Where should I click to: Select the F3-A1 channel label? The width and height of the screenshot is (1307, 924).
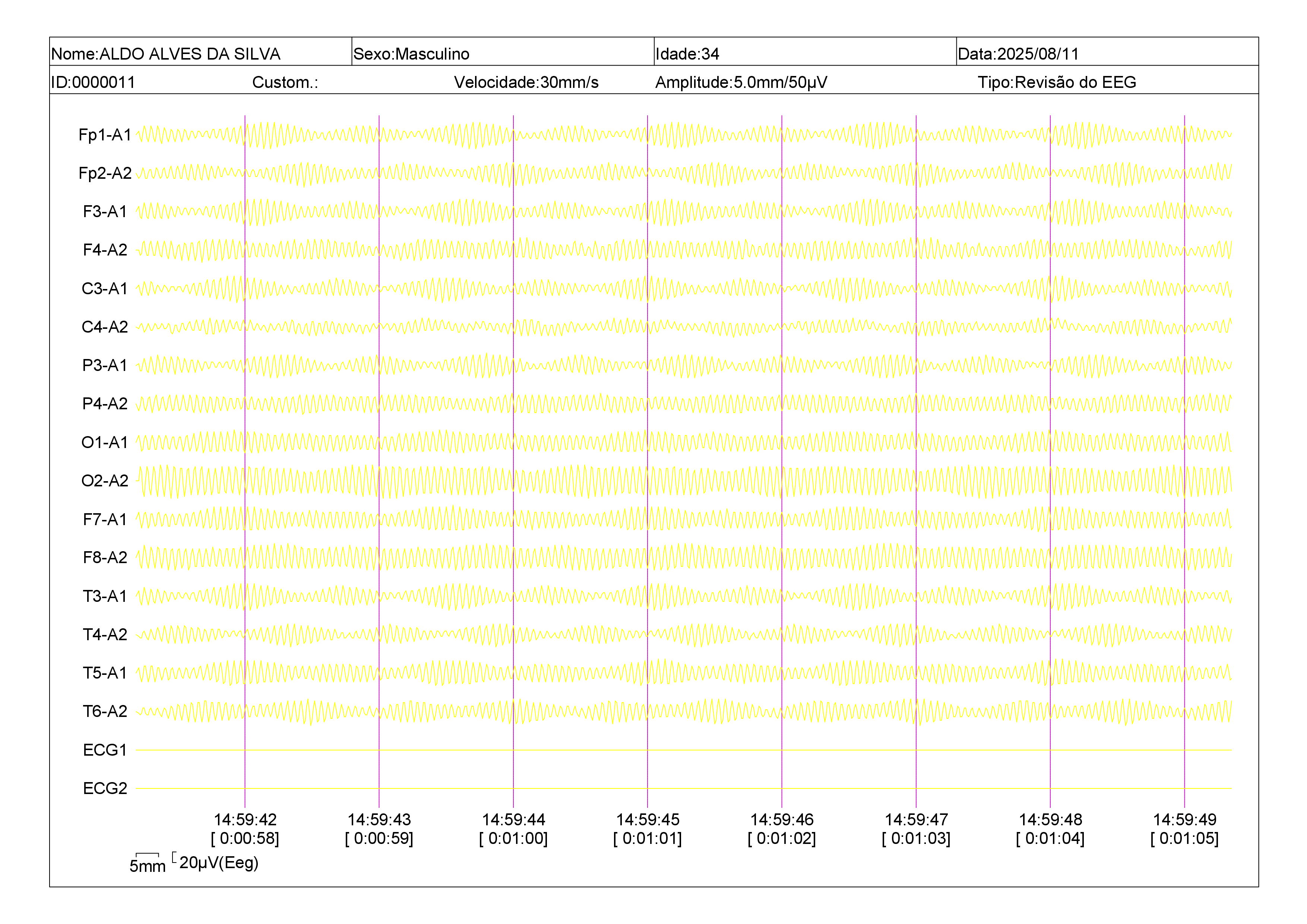(105, 212)
